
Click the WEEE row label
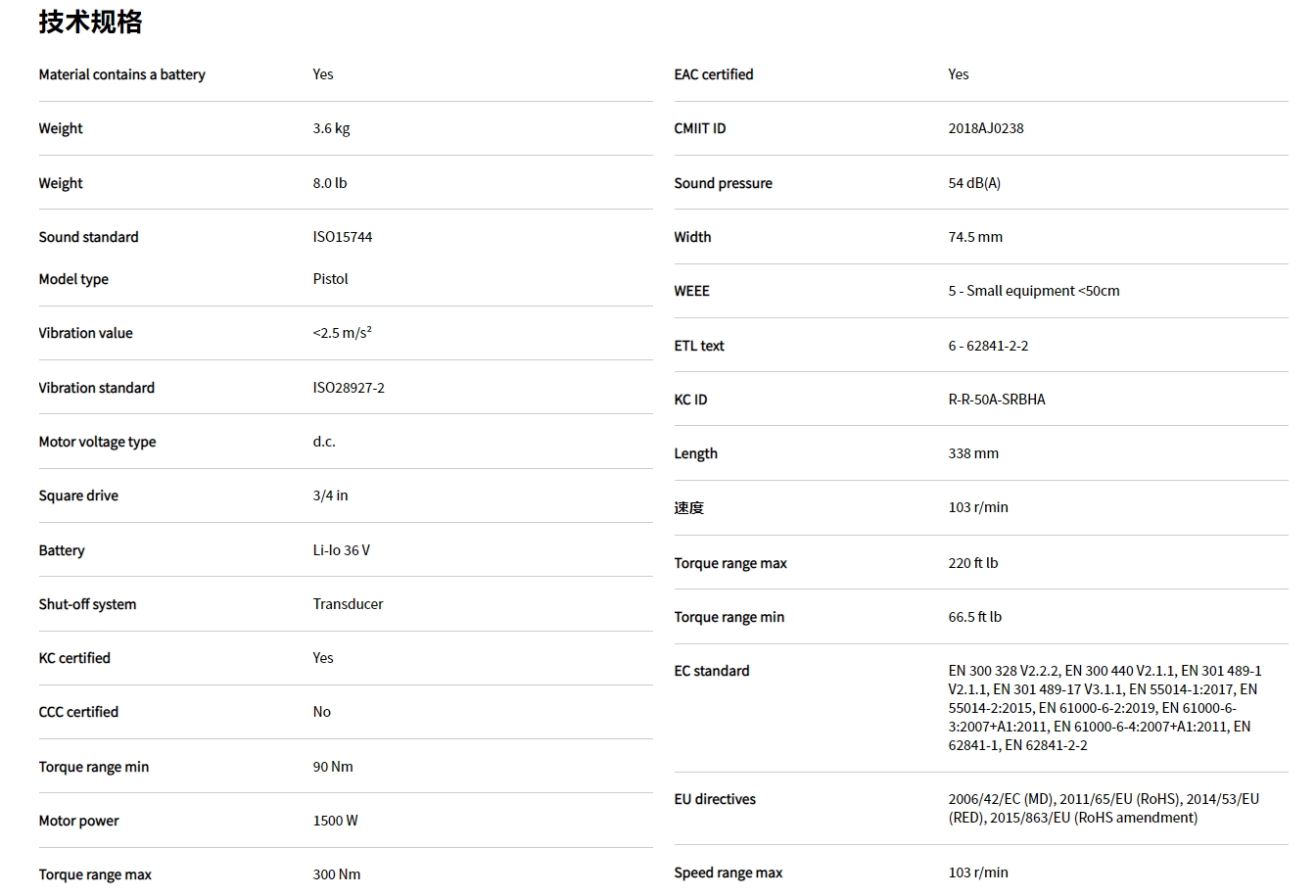pos(691,291)
